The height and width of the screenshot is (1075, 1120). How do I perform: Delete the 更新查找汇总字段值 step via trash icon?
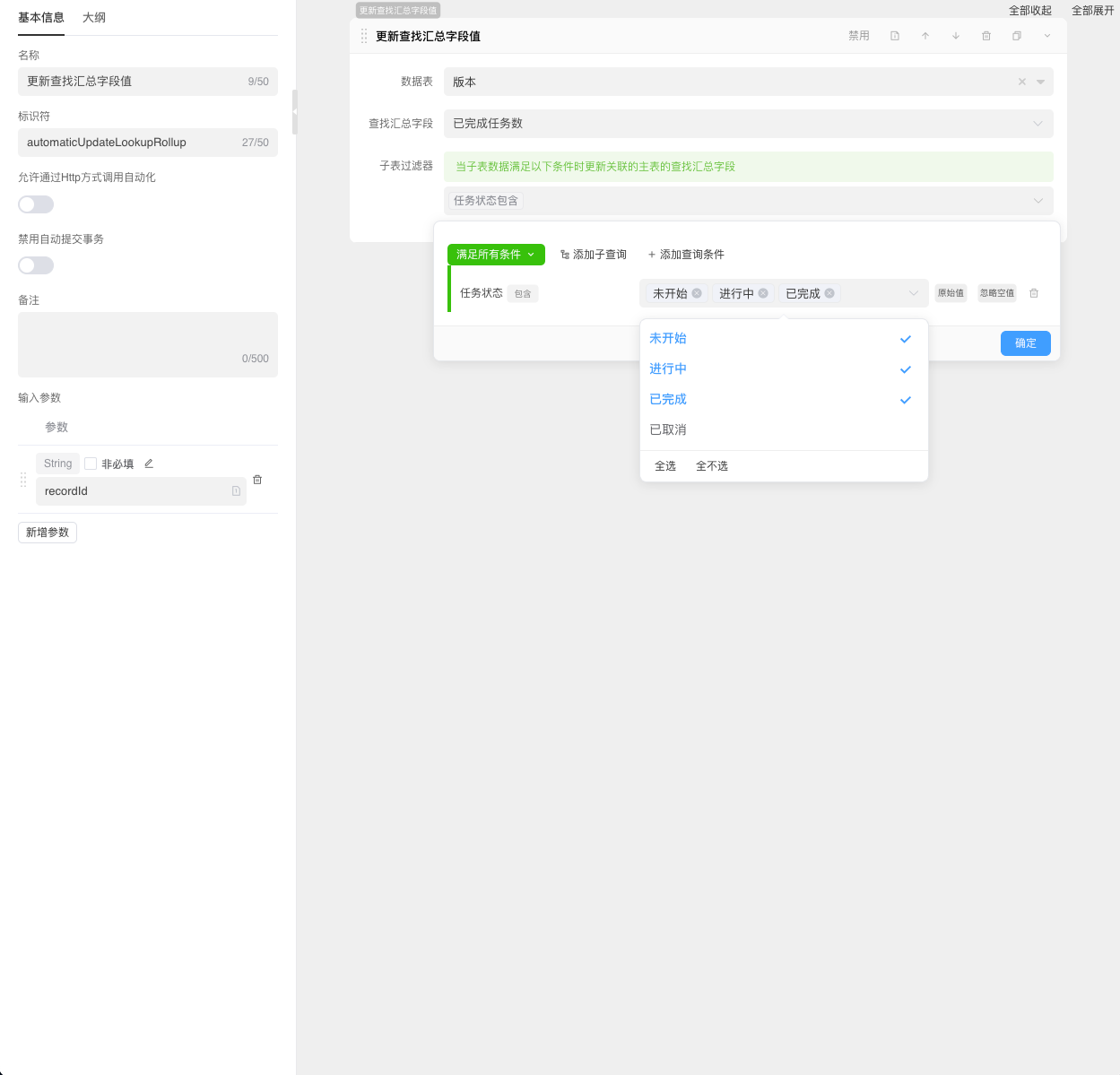(x=986, y=36)
